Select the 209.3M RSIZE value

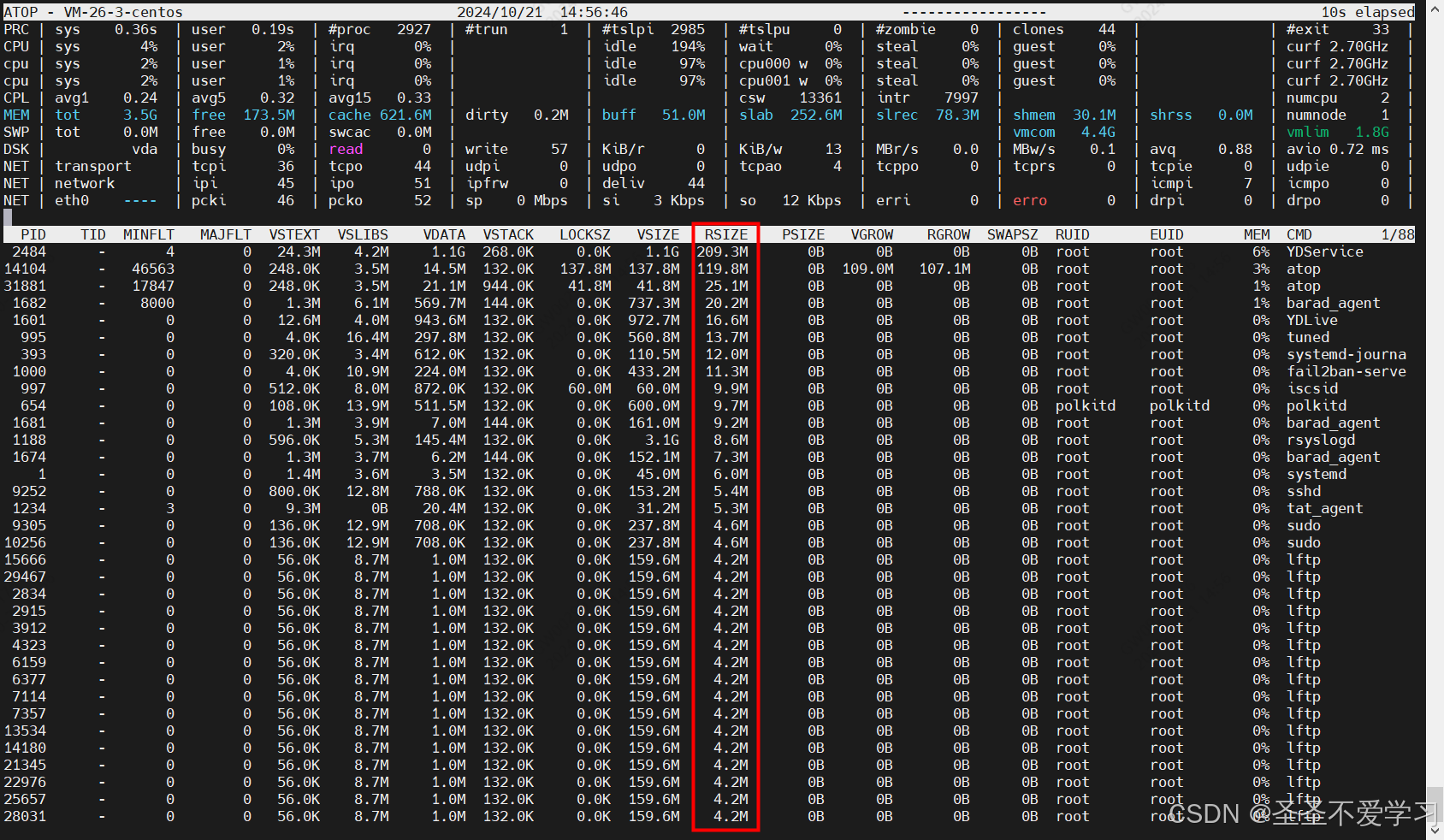722,251
